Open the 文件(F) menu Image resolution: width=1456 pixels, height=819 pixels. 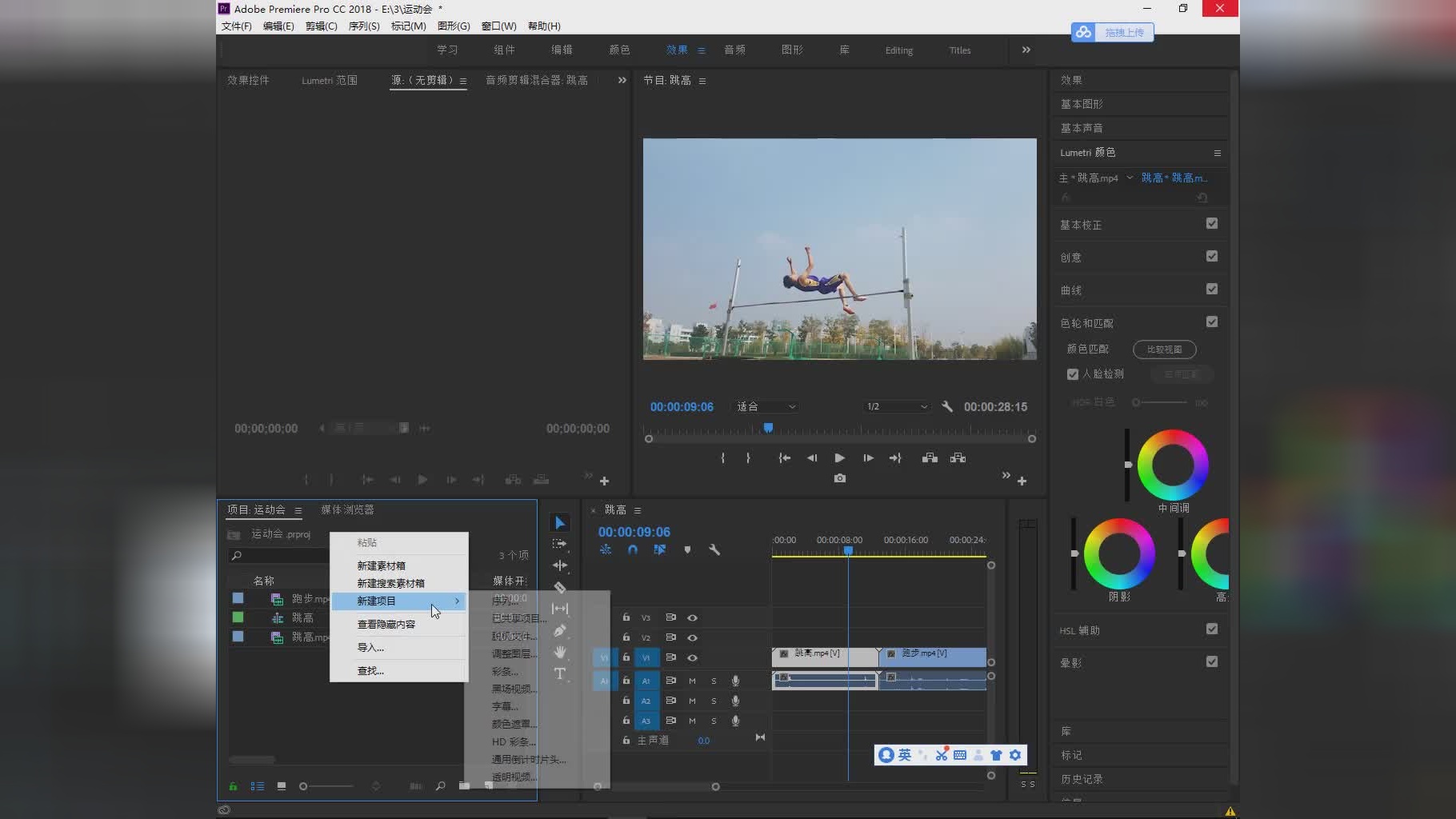(x=237, y=26)
